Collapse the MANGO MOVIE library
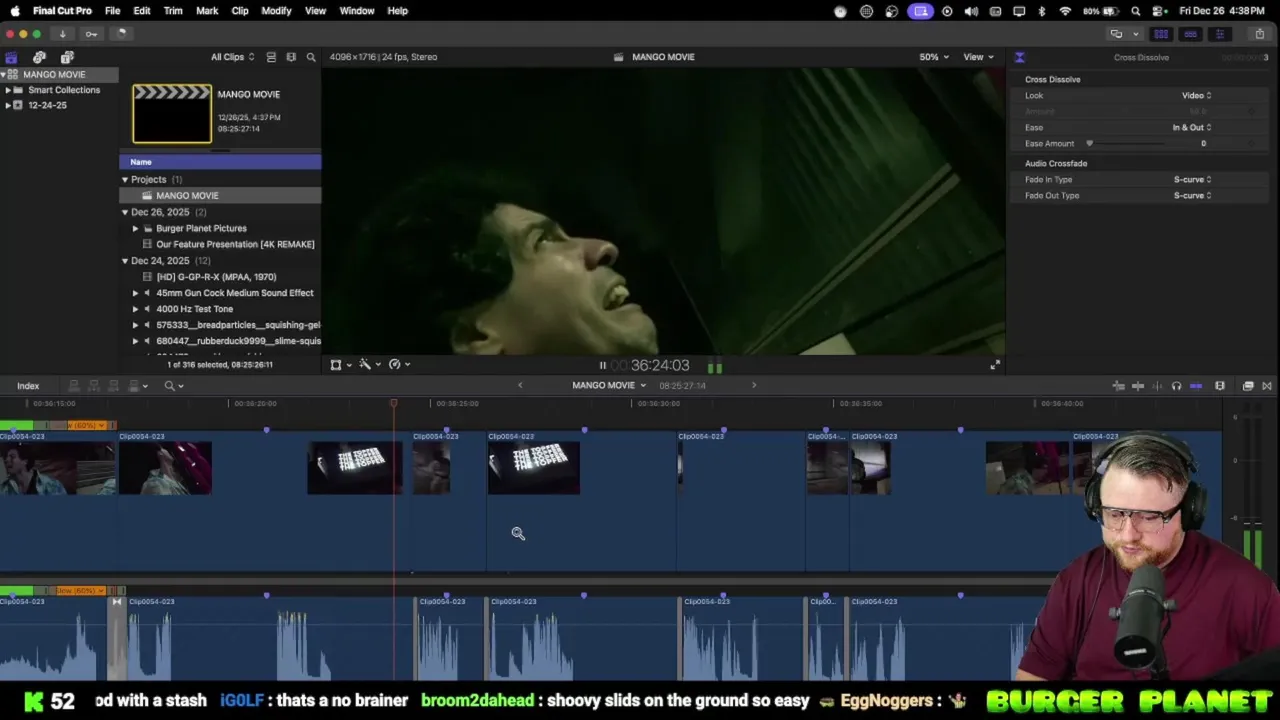This screenshot has height=720, width=1280. 4,75
